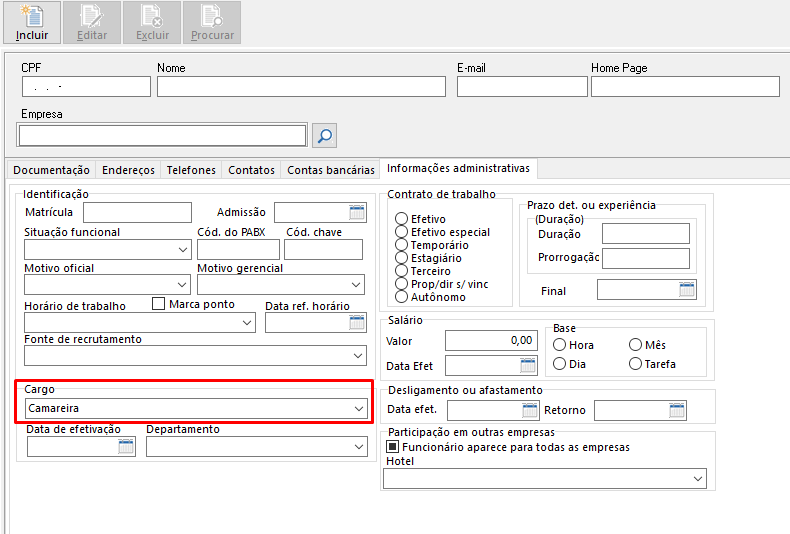Expand the Hotel dropdown
The width and height of the screenshot is (790, 534).
(698, 479)
